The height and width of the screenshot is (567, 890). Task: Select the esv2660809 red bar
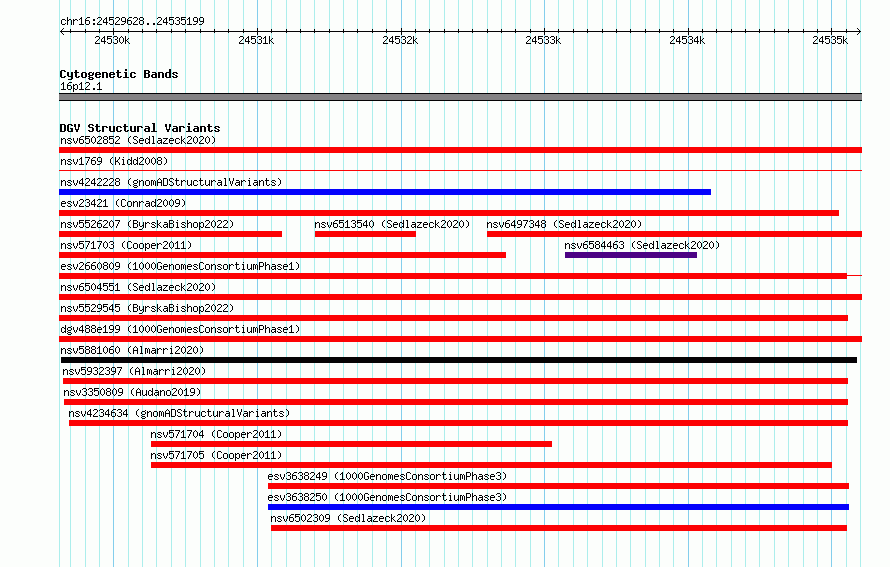click(453, 276)
